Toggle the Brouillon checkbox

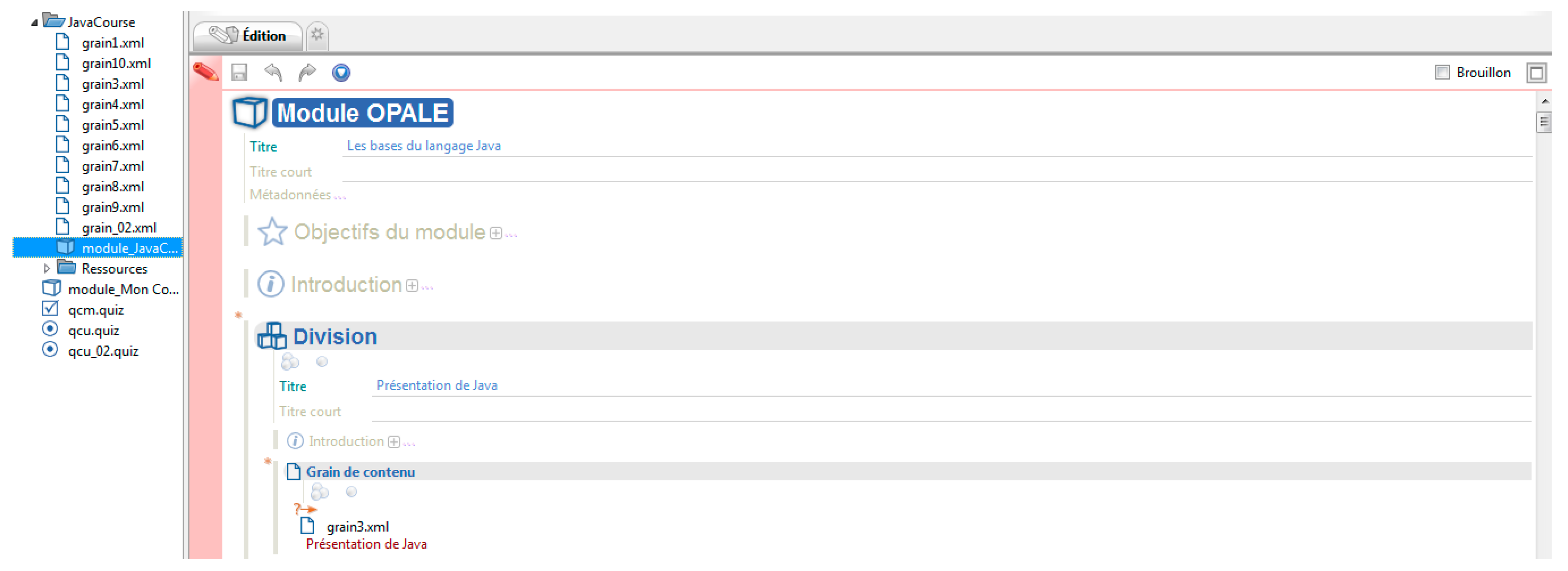pos(1442,72)
